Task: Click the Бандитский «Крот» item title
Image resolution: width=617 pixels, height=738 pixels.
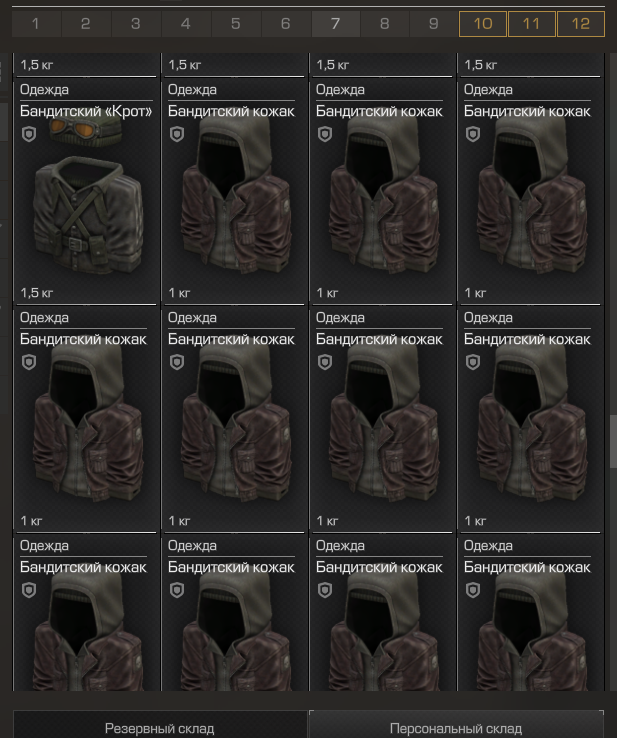Action: (86, 111)
